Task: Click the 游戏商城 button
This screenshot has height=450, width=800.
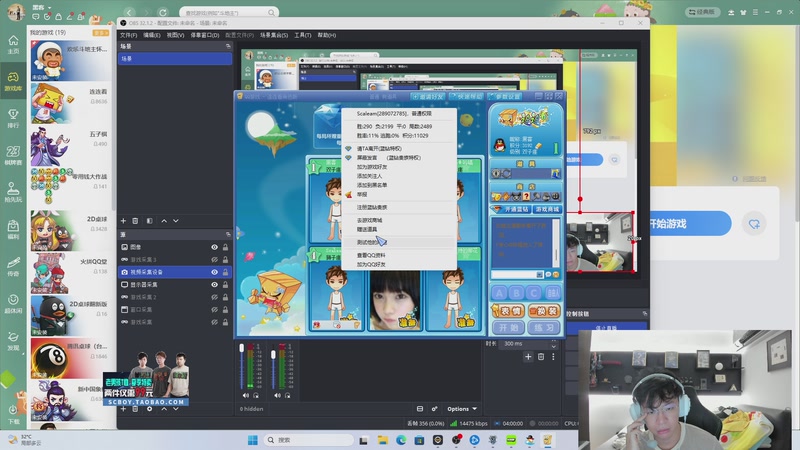Action: pyautogui.click(x=547, y=209)
